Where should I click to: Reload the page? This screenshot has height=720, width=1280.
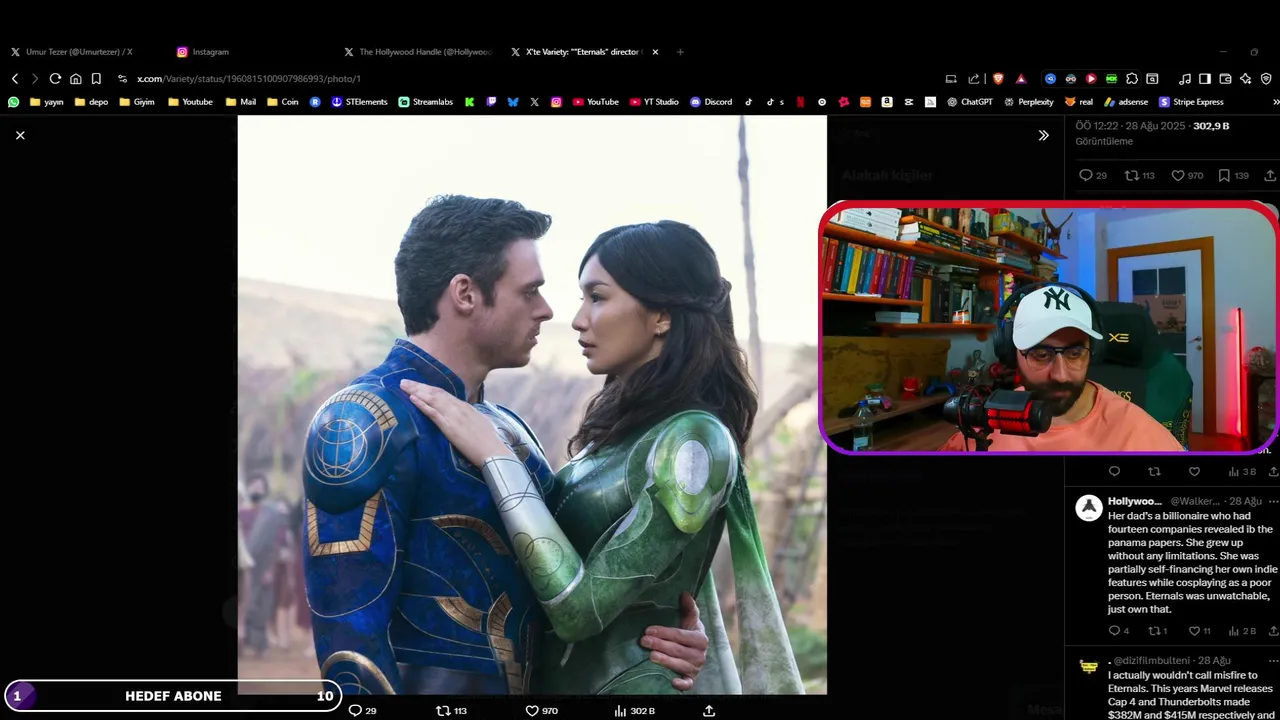click(55, 78)
